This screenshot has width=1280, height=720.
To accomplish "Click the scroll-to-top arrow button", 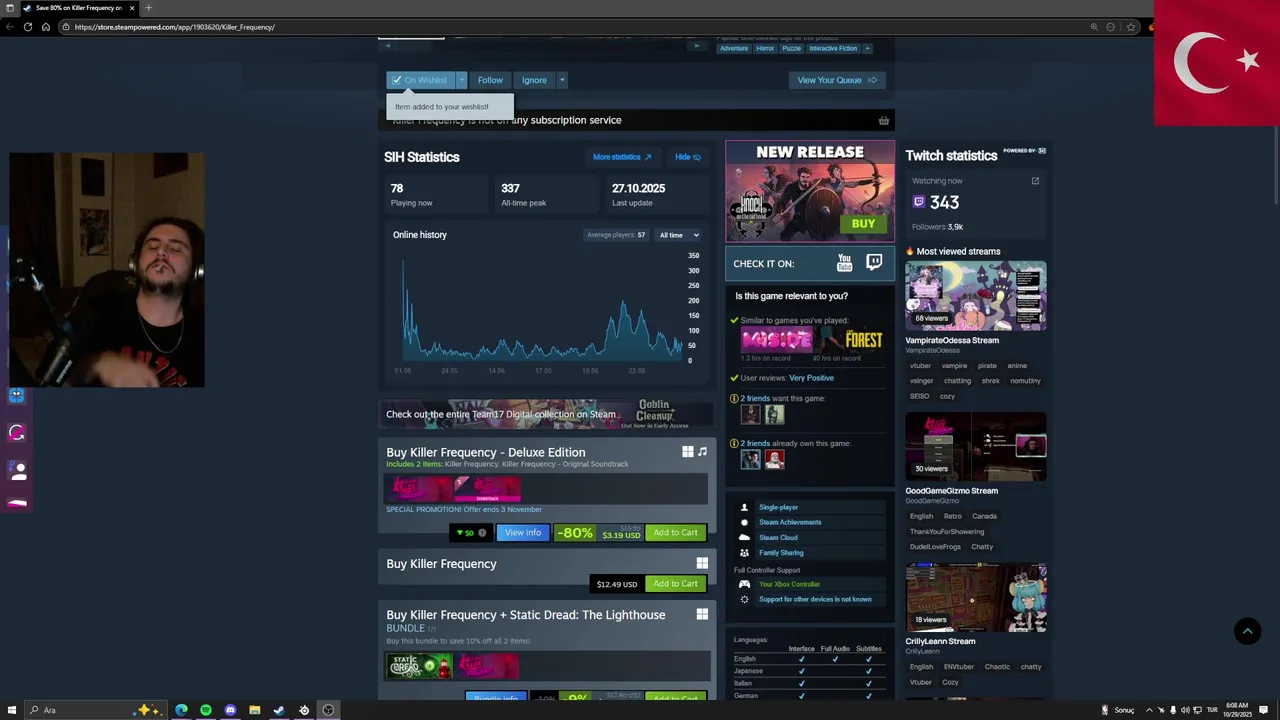I will tap(1247, 631).
